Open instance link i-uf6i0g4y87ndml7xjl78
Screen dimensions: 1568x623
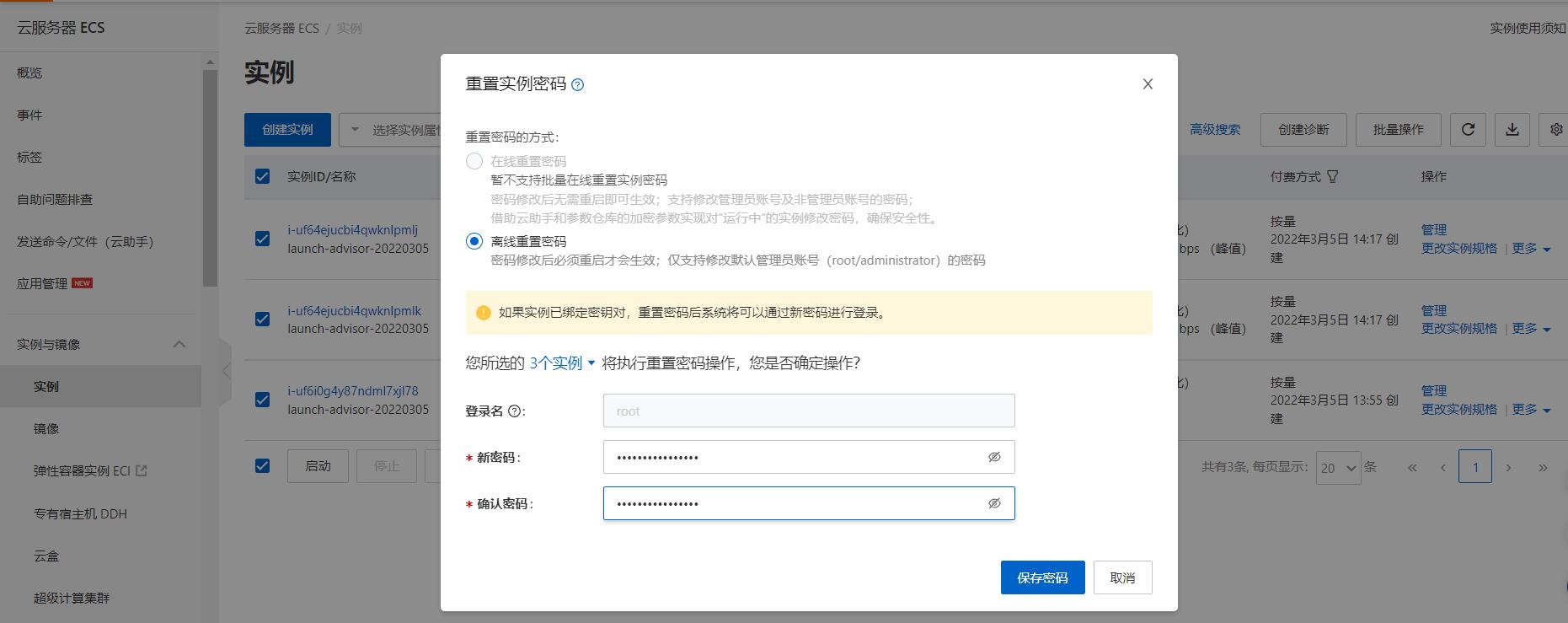352,390
